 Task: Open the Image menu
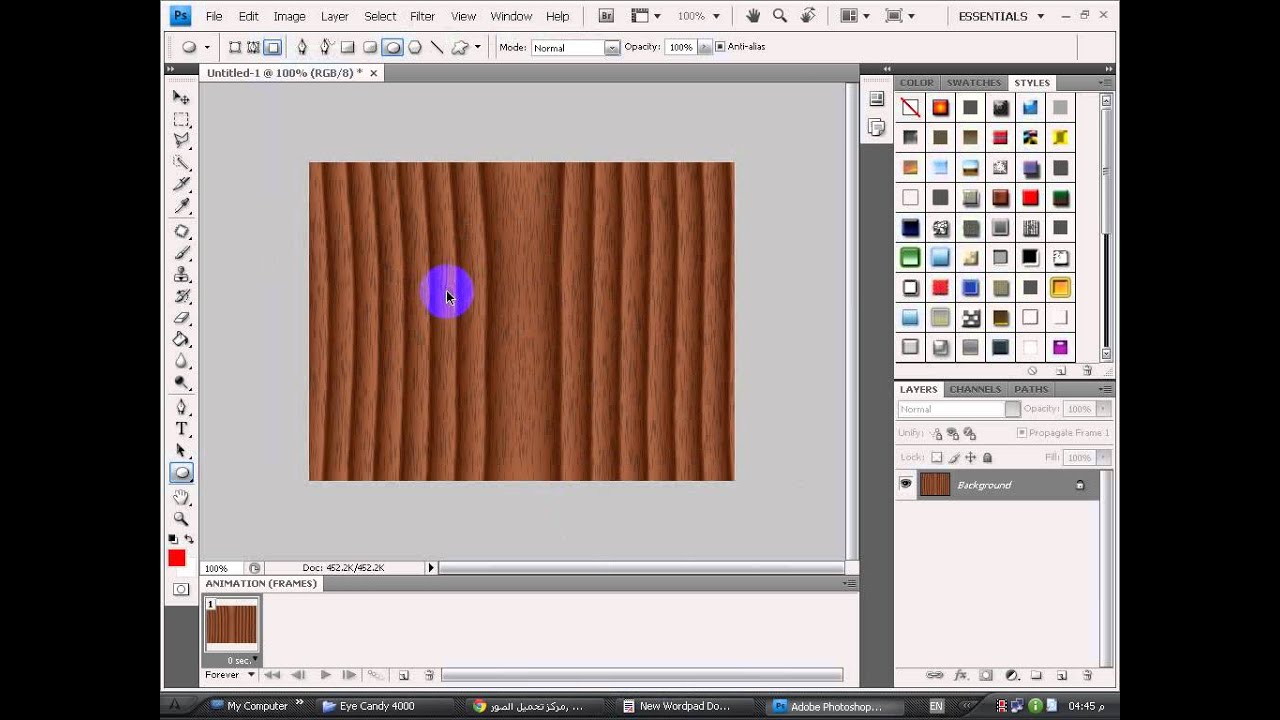pos(289,16)
